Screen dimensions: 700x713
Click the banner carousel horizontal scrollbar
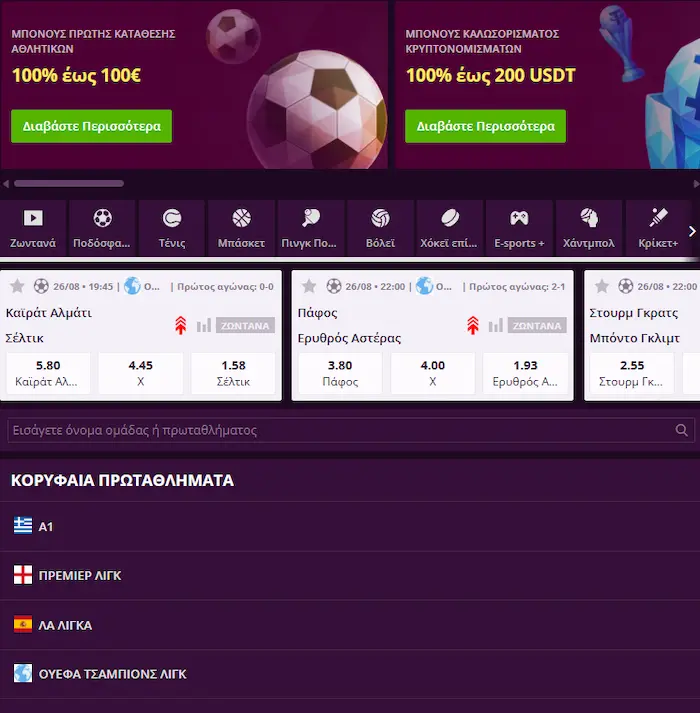[x=69, y=183]
